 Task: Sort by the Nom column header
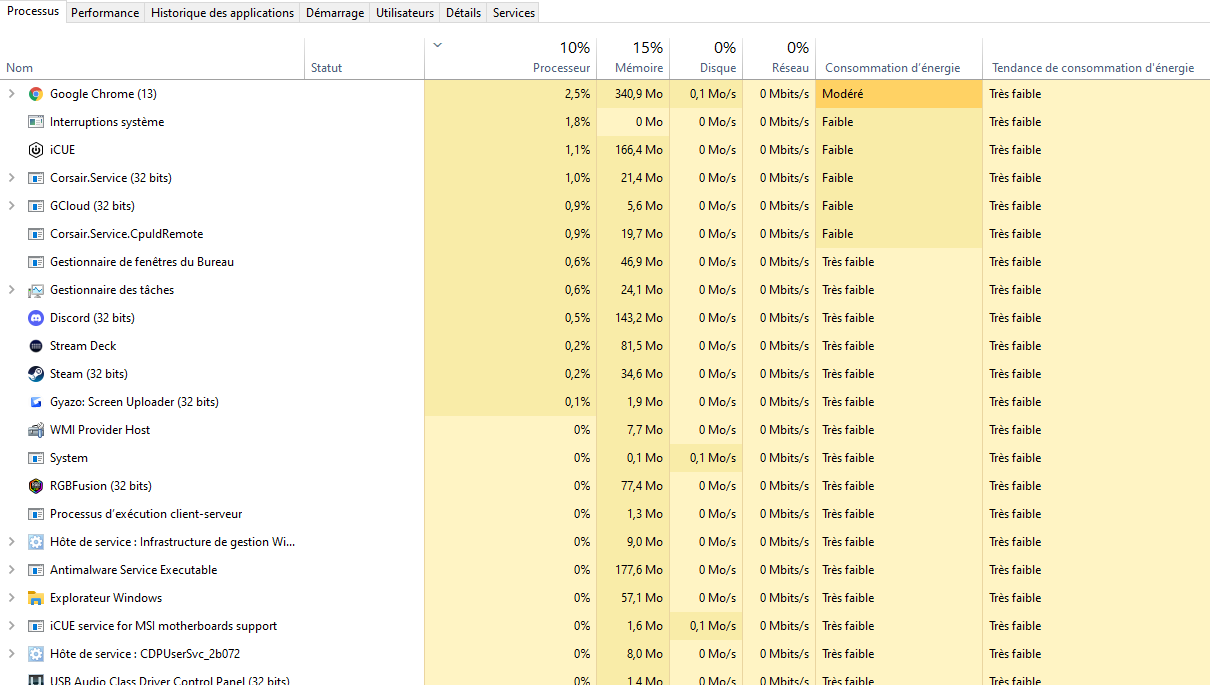tap(152, 59)
